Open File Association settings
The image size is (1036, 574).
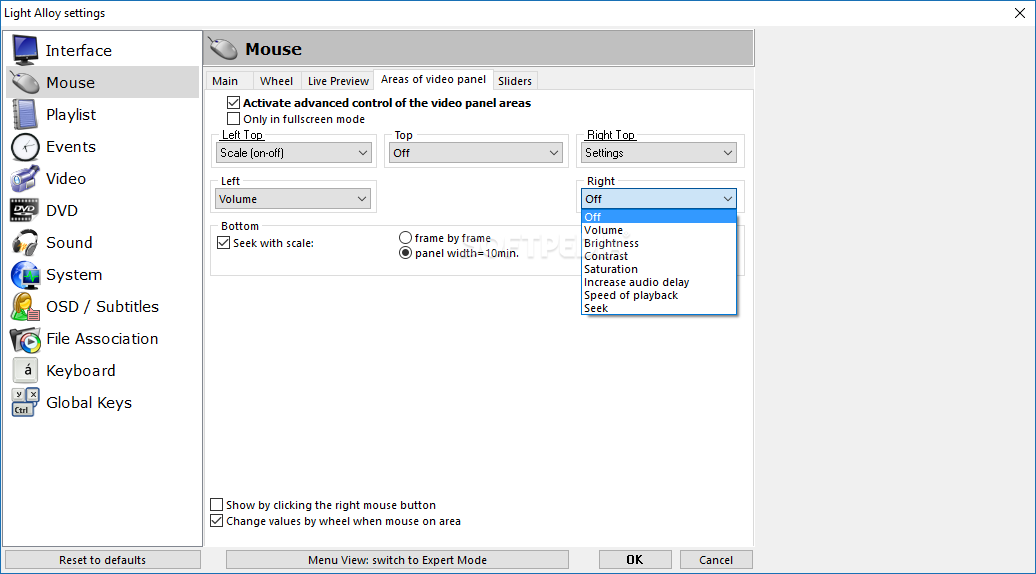(x=103, y=339)
